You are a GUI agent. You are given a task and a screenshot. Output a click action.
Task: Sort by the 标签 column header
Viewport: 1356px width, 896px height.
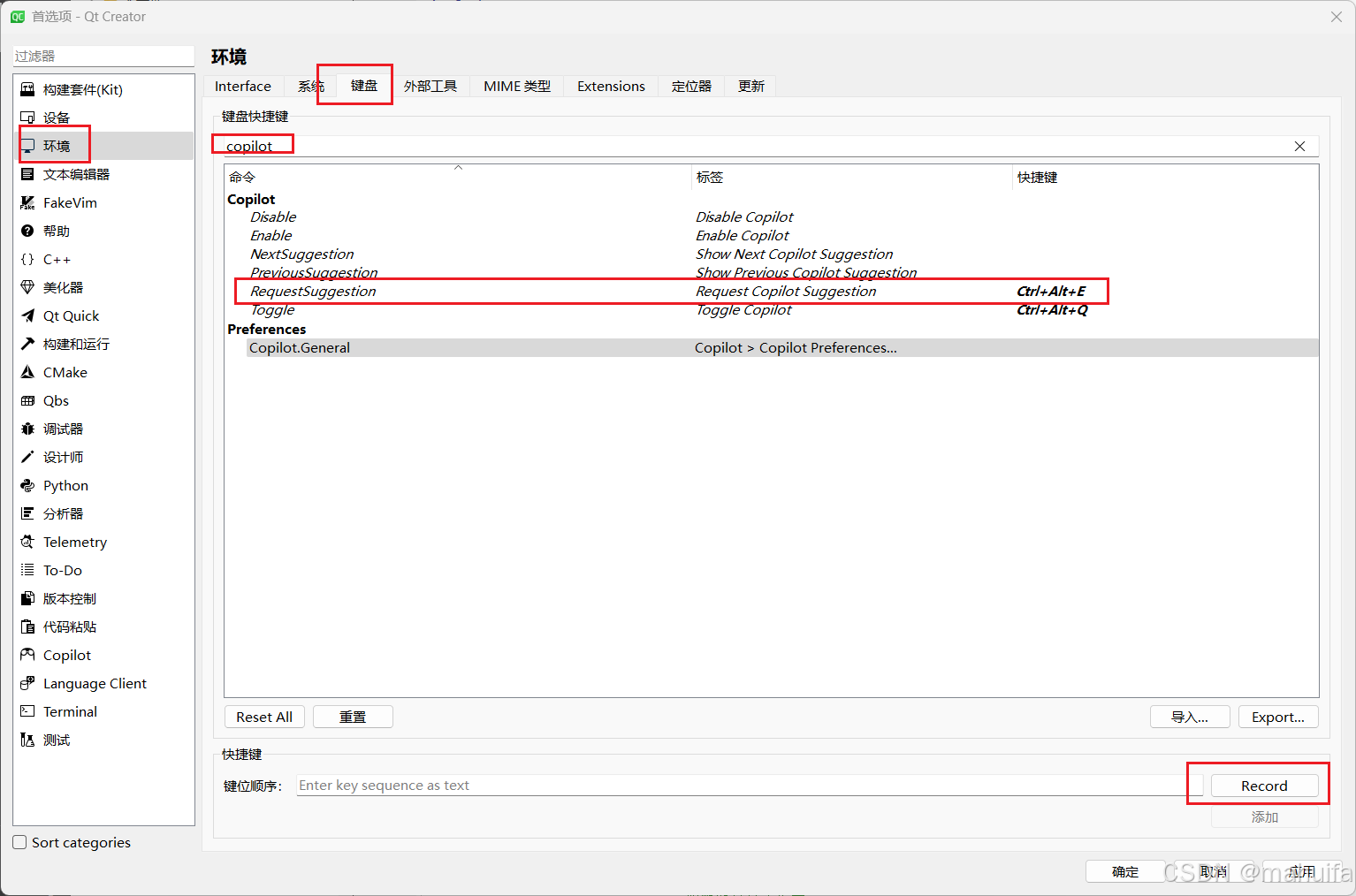852,177
